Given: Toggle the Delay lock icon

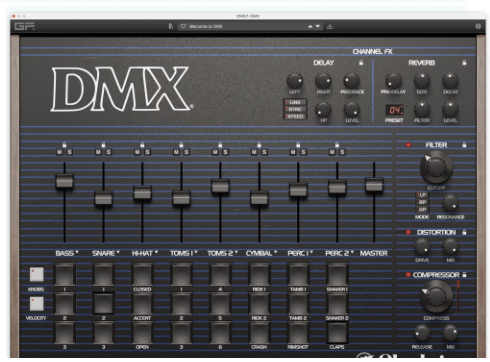Looking at the screenshot, I should tap(361, 62).
